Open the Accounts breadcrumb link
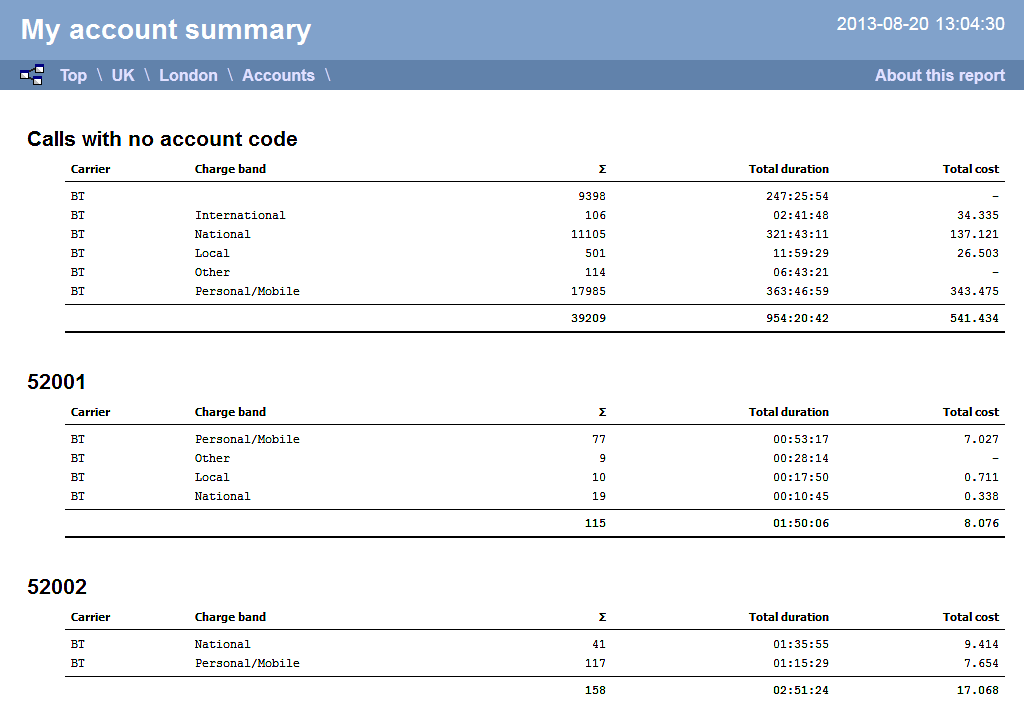1024x702 pixels. point(278,75)
